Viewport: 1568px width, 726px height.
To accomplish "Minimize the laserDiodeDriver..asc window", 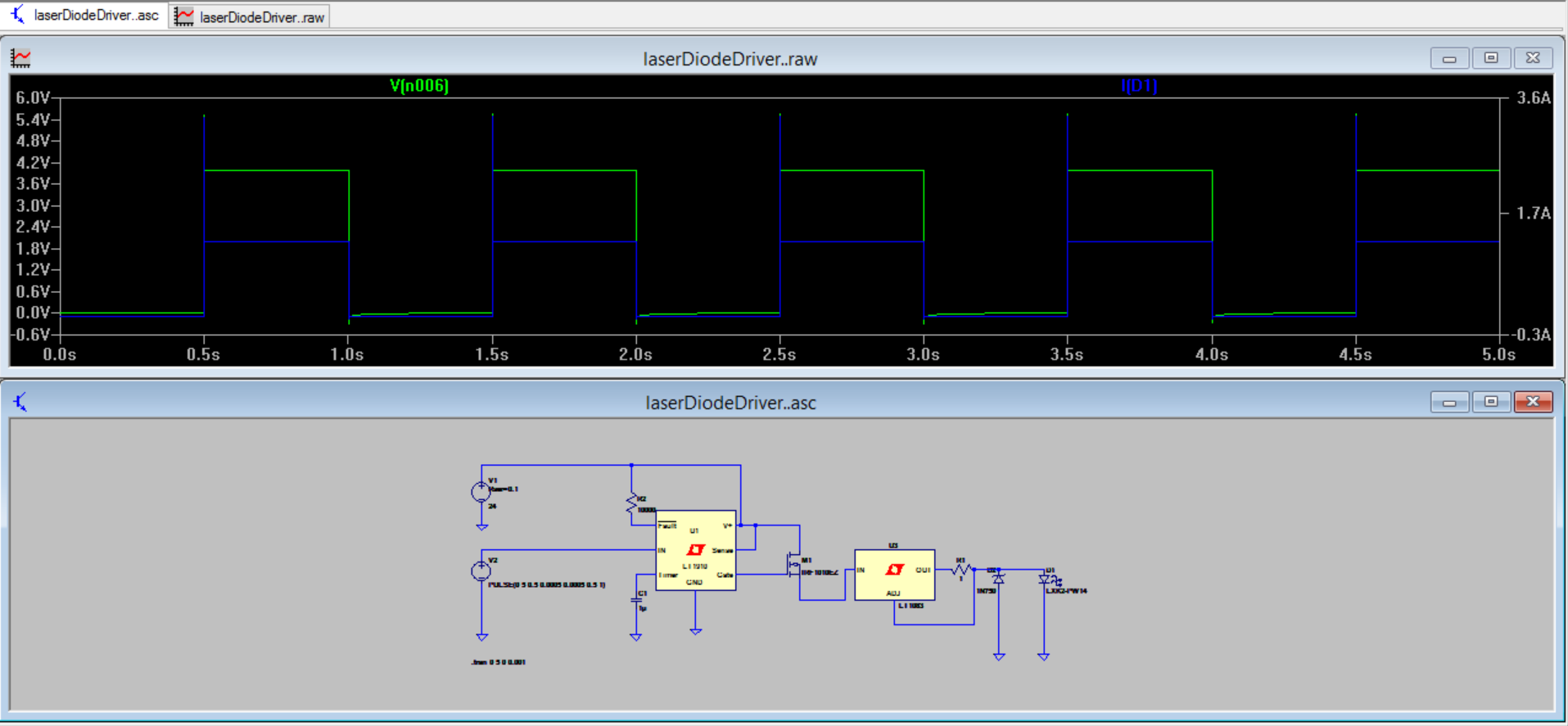I will pyautogui.click(x=1449, y=402).
